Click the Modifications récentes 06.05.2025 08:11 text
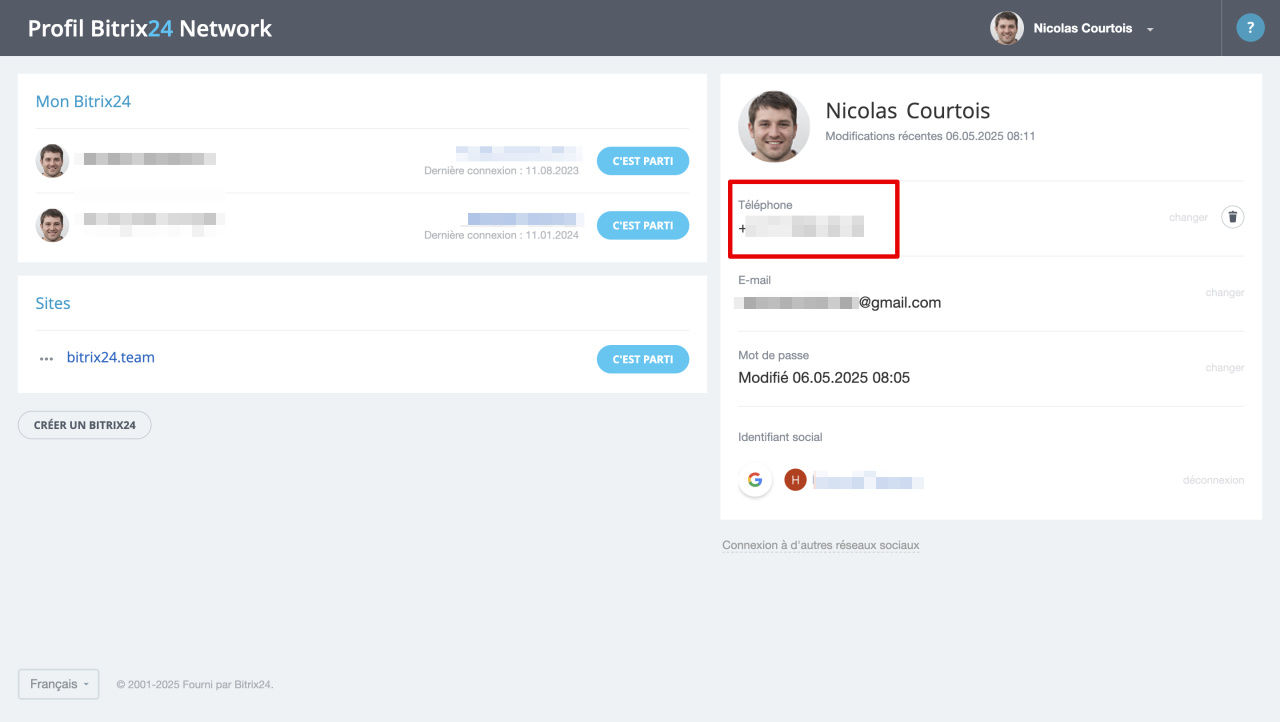The image size is (1280, 722). point(930,136)
